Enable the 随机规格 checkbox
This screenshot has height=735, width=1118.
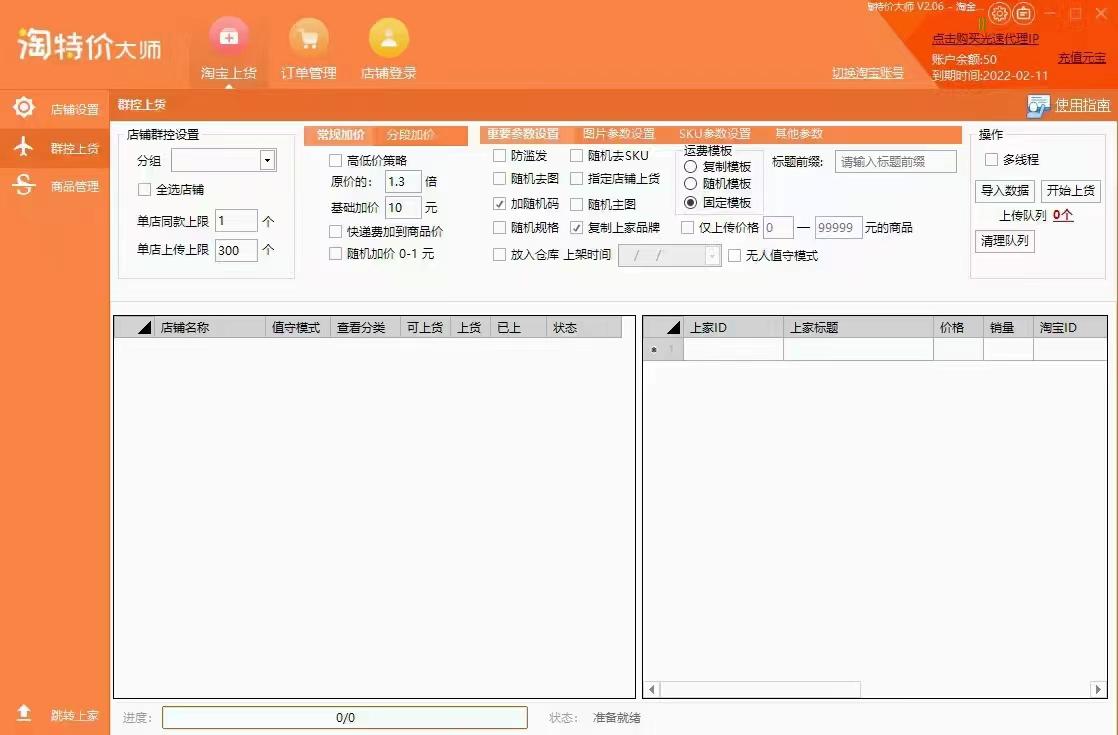[x=499, y=227]
